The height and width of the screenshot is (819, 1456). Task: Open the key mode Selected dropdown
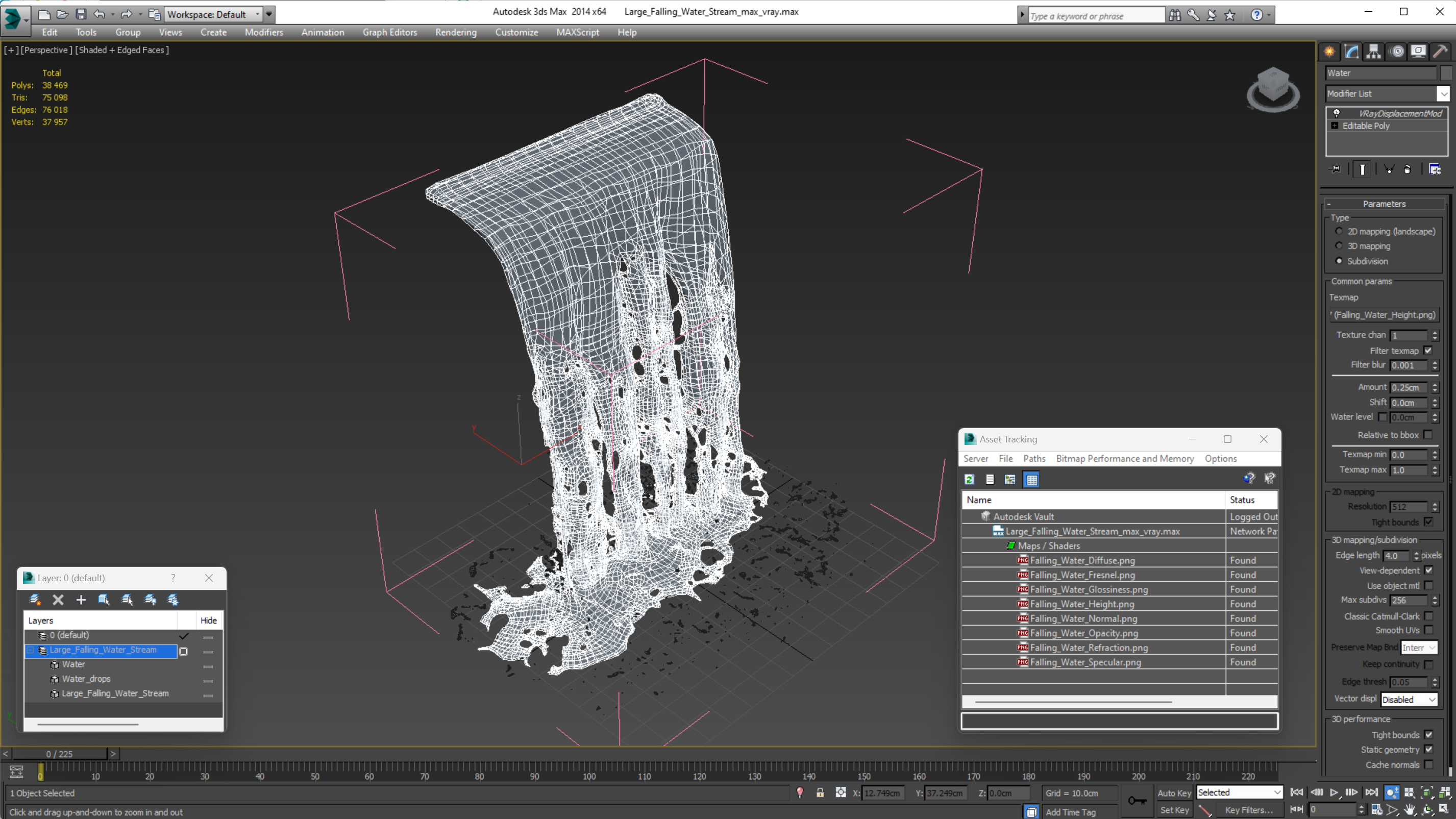1240,792
